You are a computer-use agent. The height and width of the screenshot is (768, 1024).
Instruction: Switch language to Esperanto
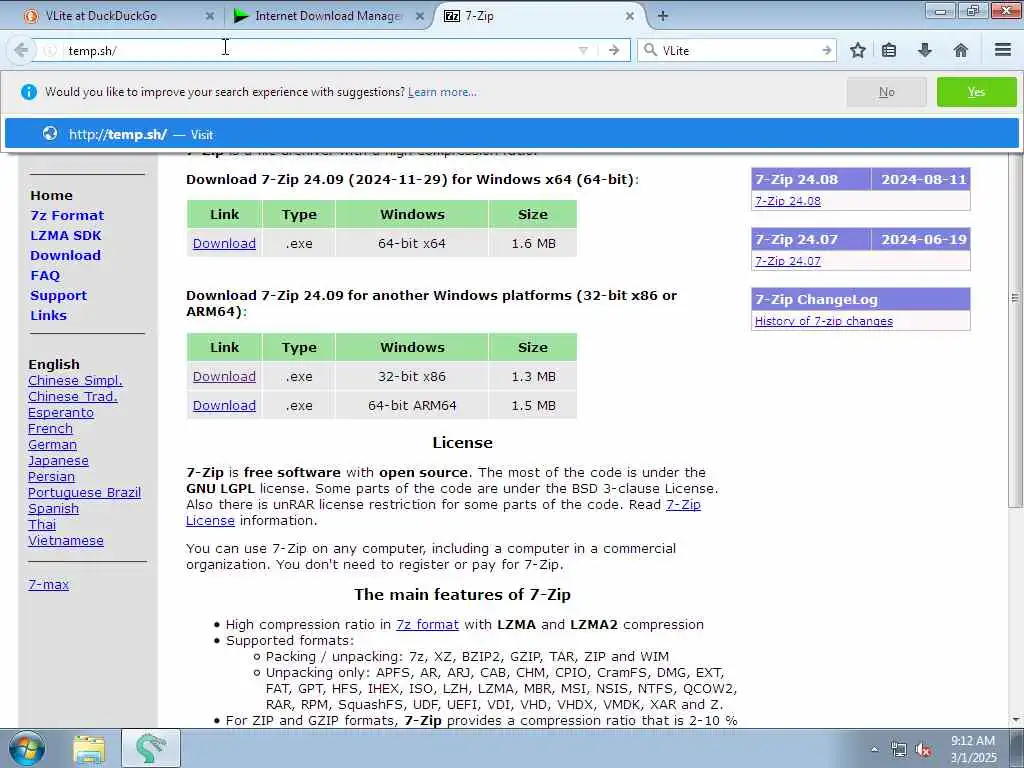(61, 413)
